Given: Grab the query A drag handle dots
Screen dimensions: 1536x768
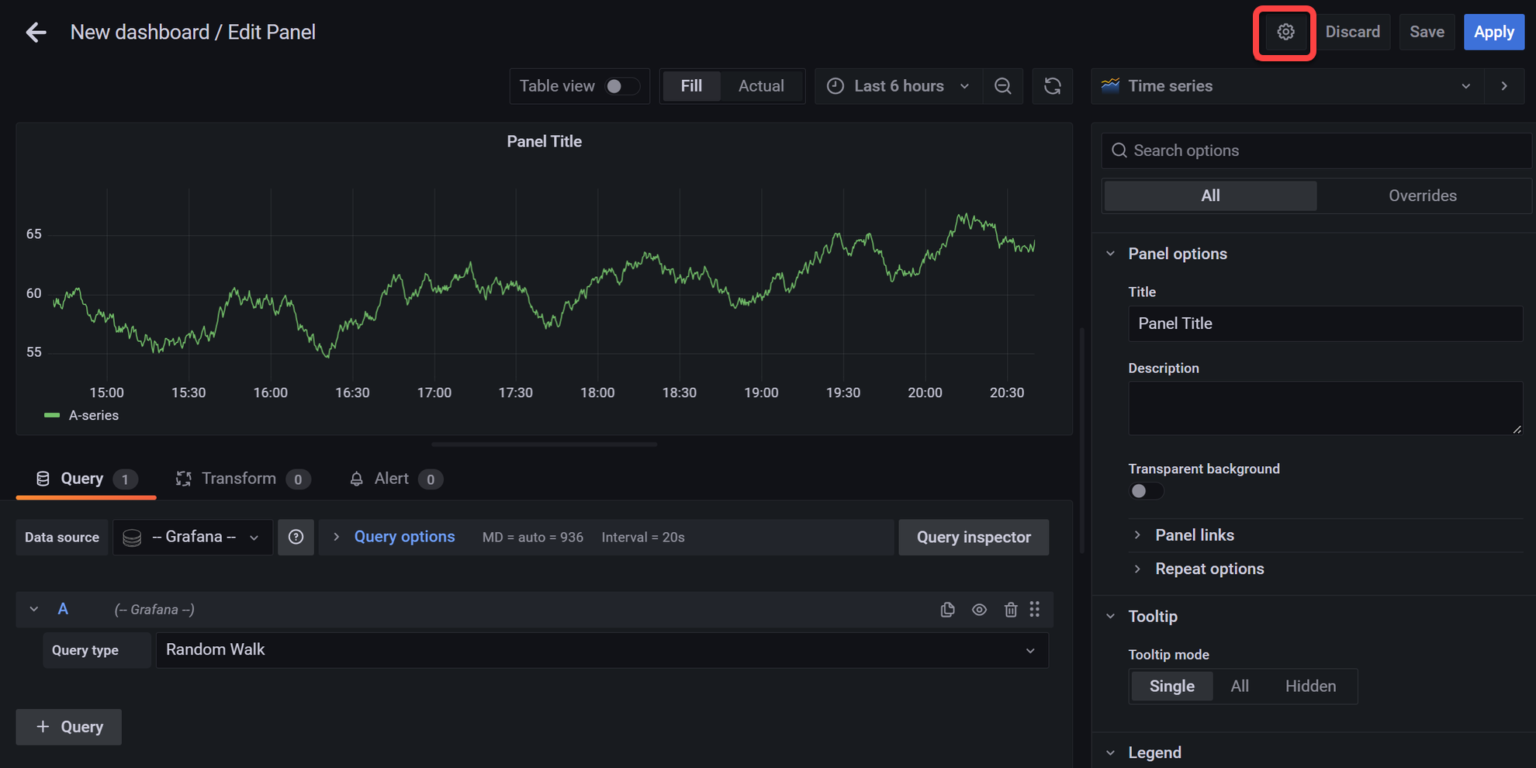Looking at the screenshot, I should click(1034, 609).
